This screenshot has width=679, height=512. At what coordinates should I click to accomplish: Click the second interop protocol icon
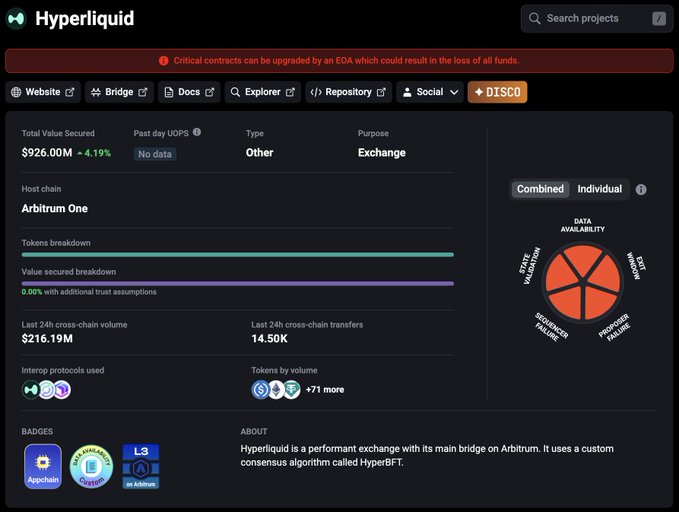pyautogui.click(x=47, y=389)
